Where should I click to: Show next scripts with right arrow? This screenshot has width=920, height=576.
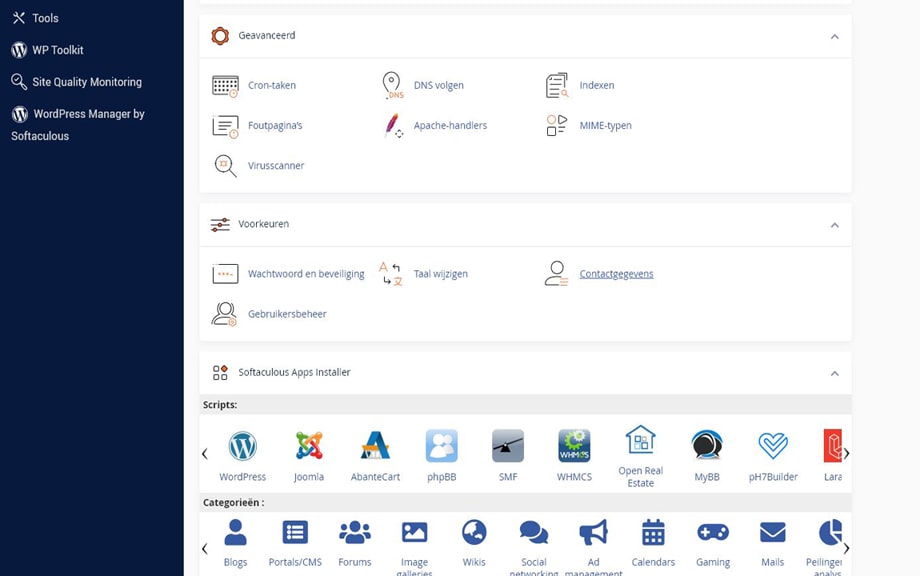point(846,453)
